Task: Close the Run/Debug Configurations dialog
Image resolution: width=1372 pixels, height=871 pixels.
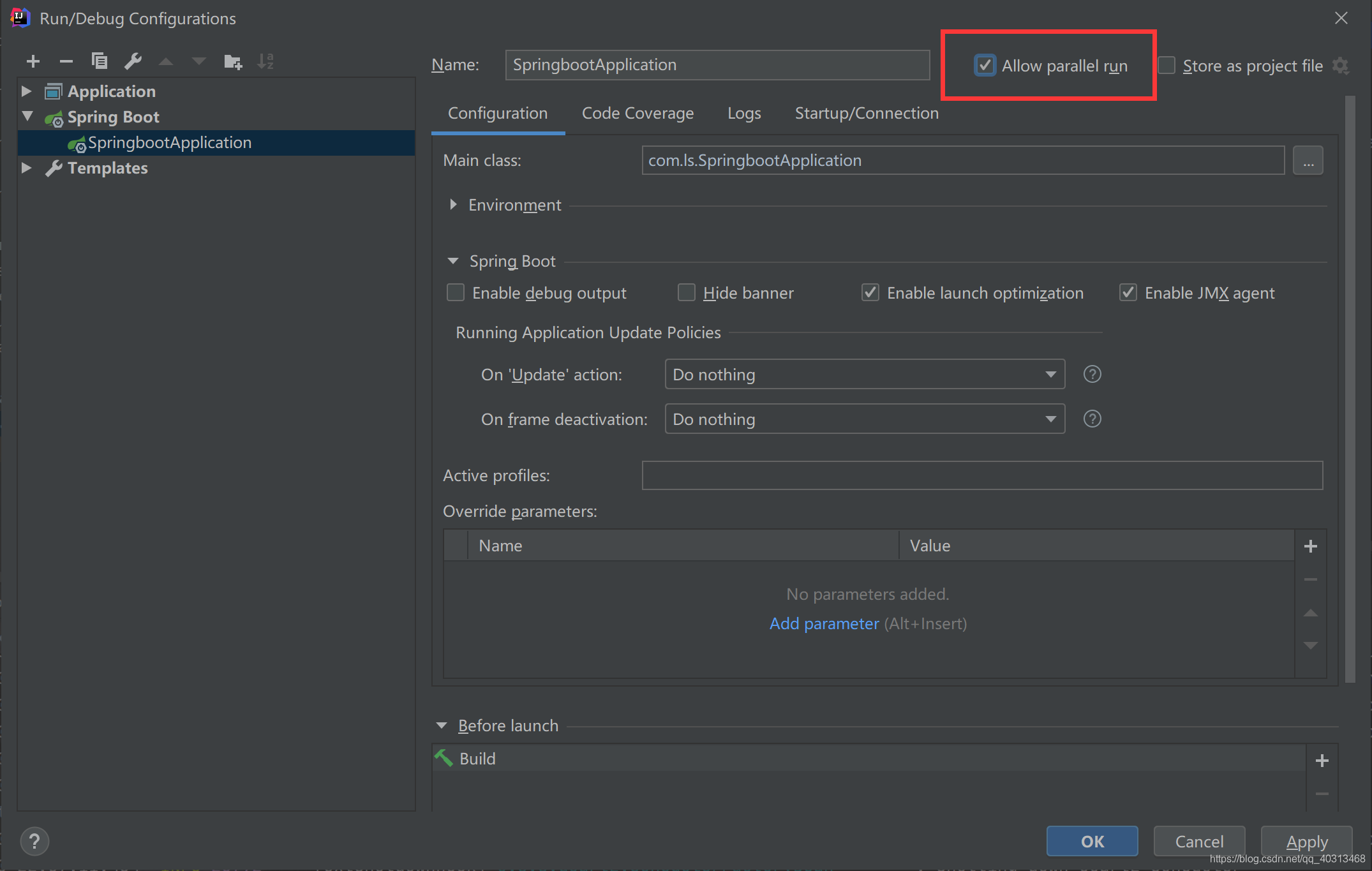Action: pos(1341,18)
